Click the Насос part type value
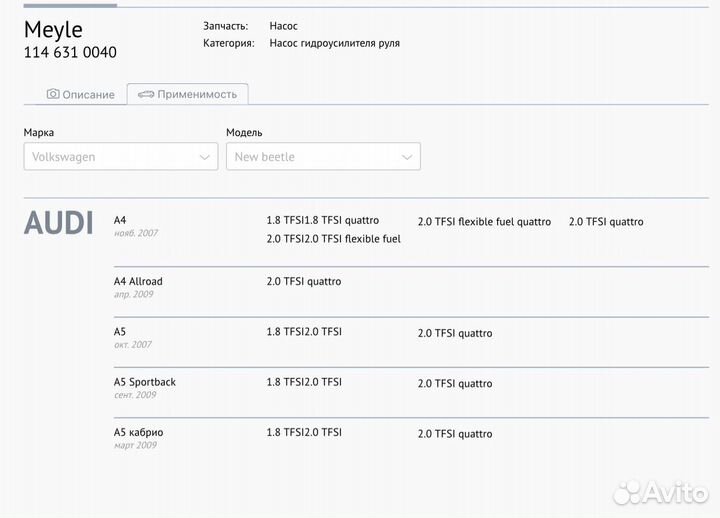The width and height of the screenshot is (720, 518). click(283, 25)
